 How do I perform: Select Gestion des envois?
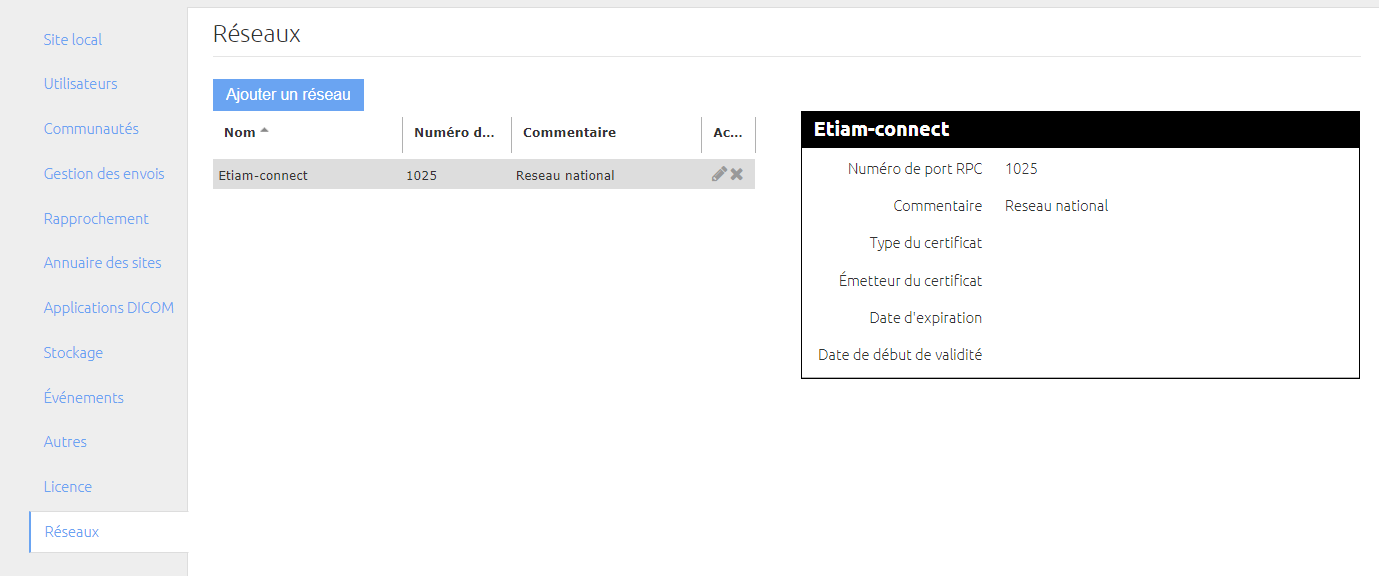coord(104,174)
